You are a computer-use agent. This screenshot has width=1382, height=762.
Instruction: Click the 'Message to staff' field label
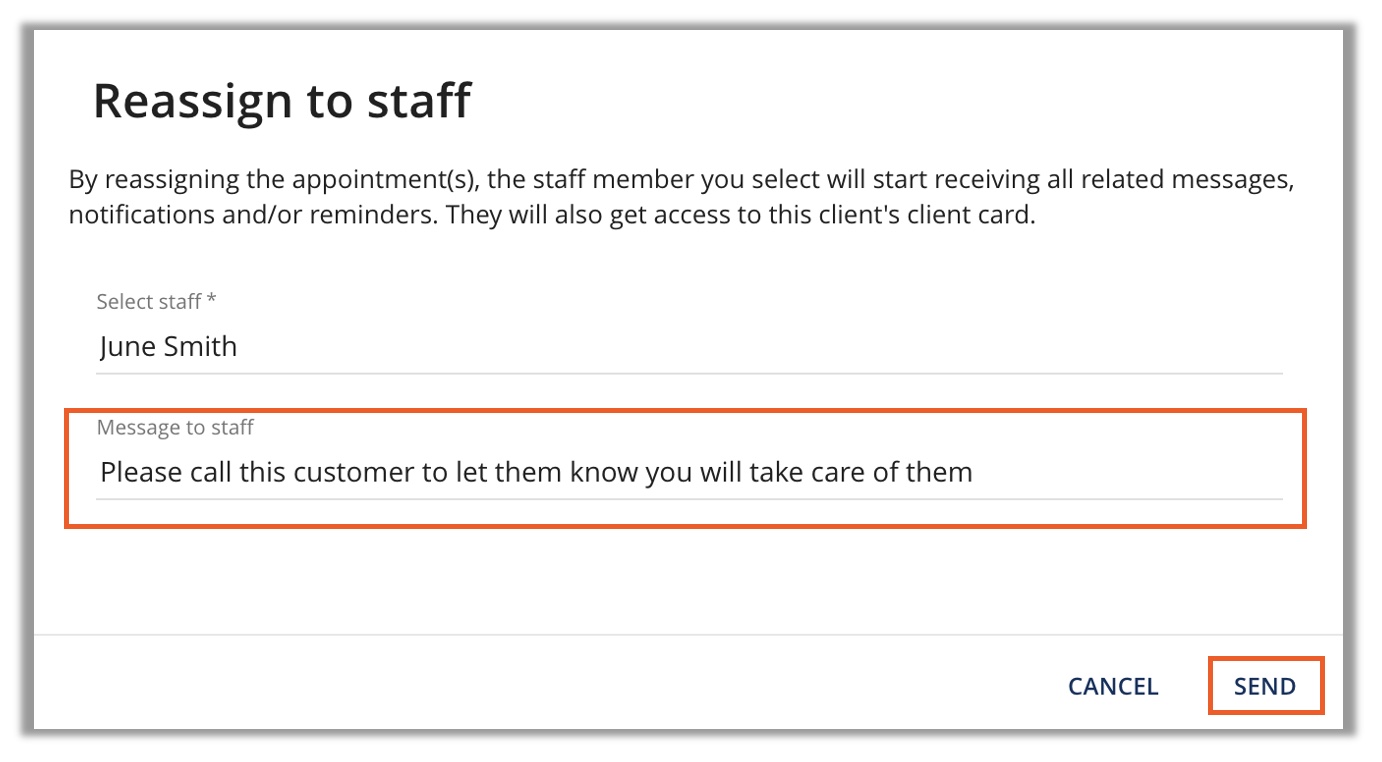coord(175,427)
